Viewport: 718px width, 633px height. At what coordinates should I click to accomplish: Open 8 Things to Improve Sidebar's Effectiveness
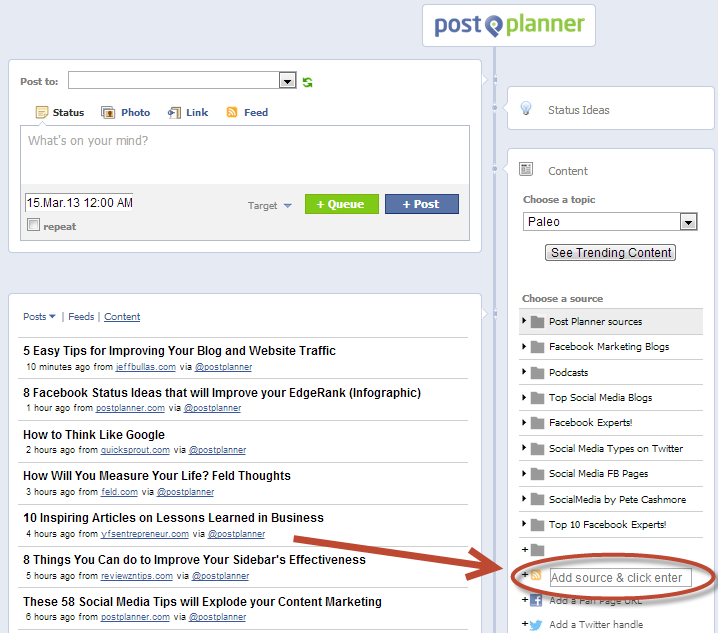click(194, 560)
